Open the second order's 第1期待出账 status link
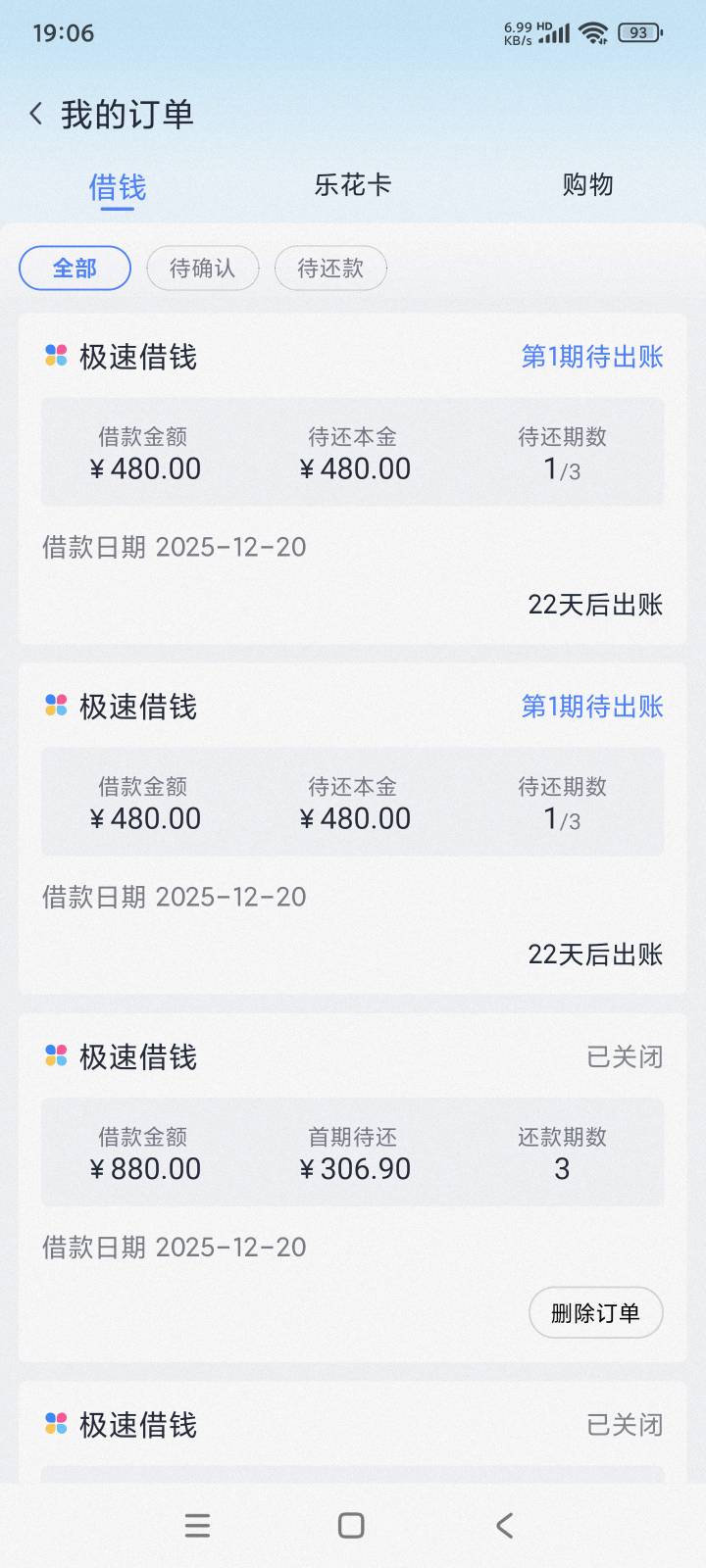Viewport: 706px width, 1568px height. [592, 707]
